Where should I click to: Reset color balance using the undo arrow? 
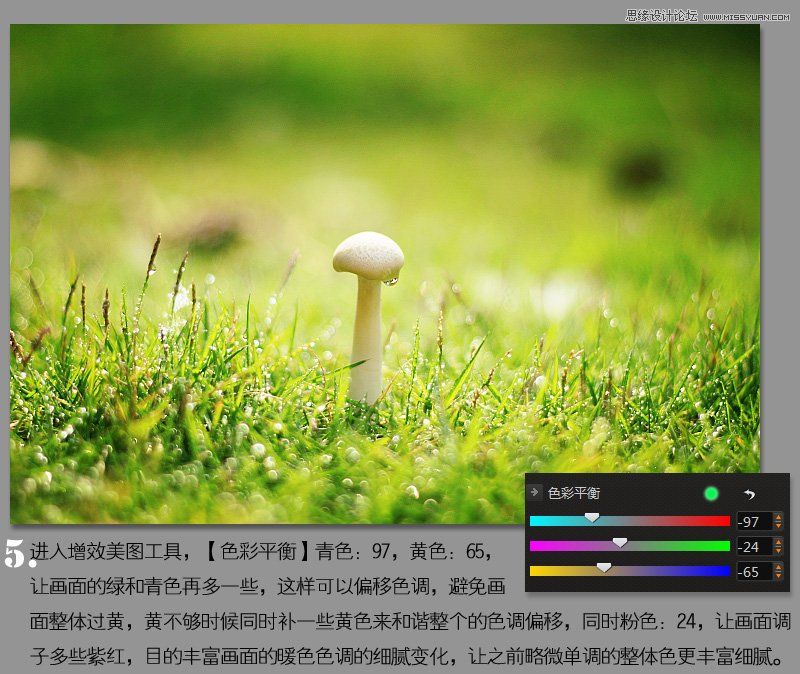[750, 495]
